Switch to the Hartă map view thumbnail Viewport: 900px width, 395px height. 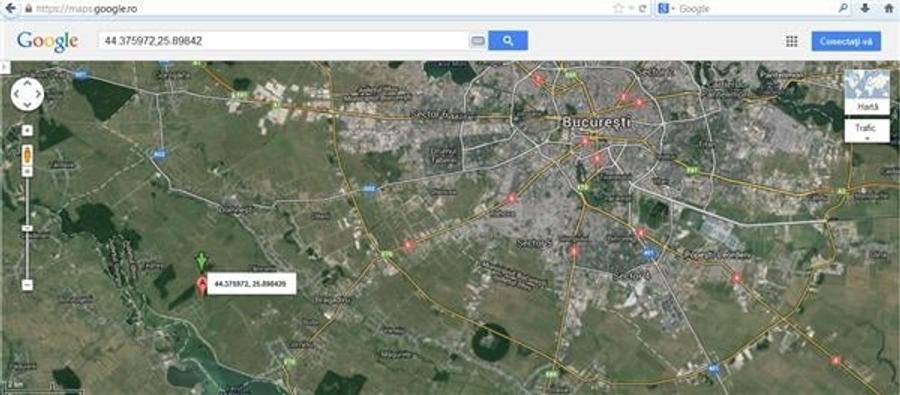[867, 92]
